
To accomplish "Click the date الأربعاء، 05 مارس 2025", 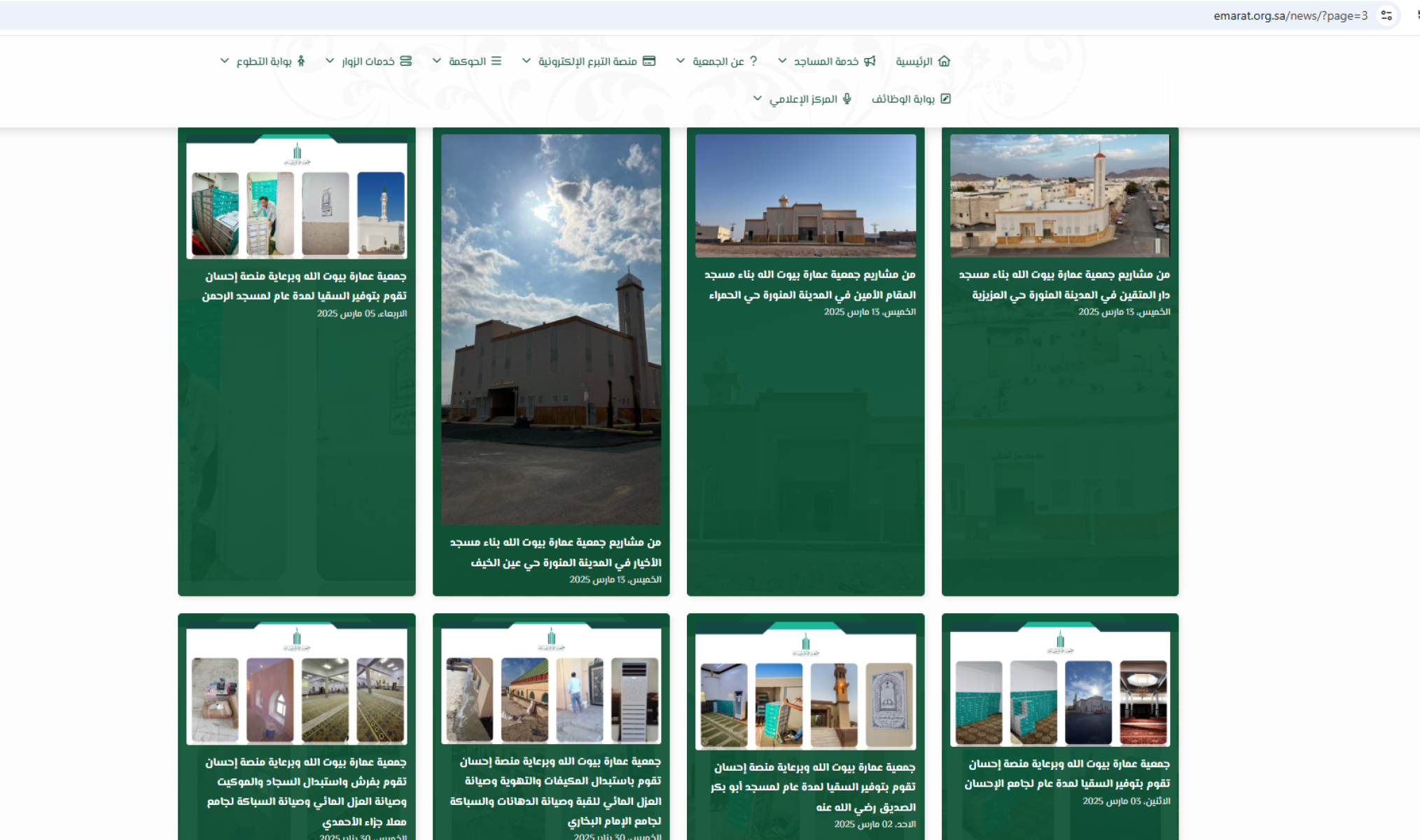I will (362, 314).
